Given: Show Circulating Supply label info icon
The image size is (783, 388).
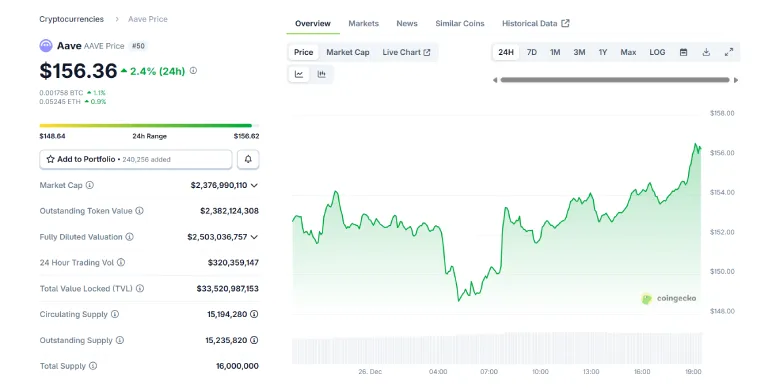Looking at the screenshot, I should coord(115,315).
